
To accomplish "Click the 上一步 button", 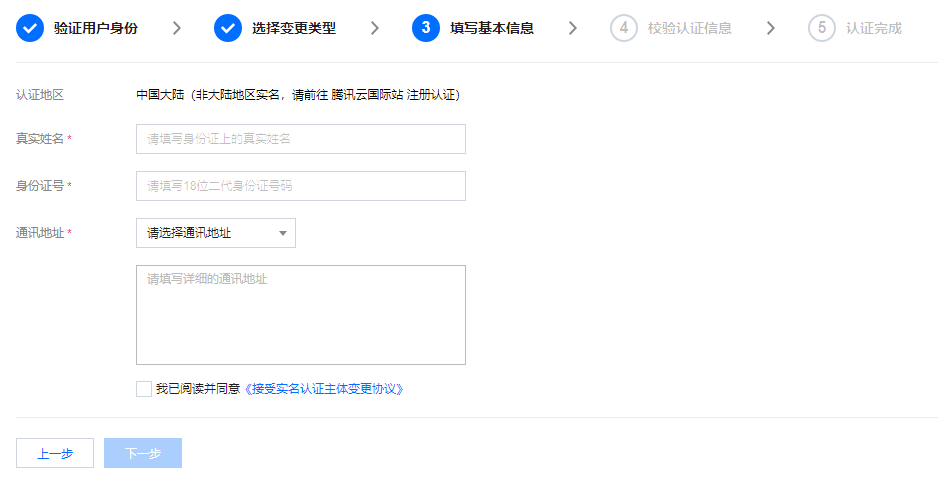I will (55, 453).
